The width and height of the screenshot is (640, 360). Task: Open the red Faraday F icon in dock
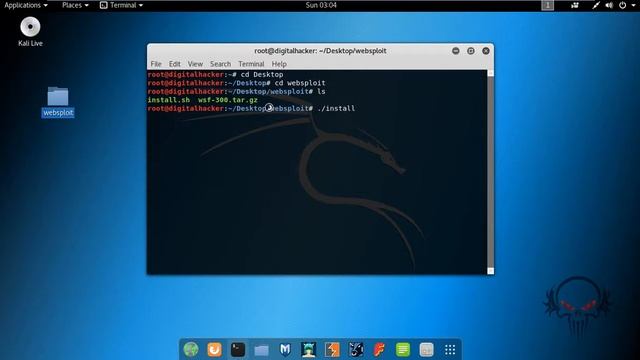[379, 349]
